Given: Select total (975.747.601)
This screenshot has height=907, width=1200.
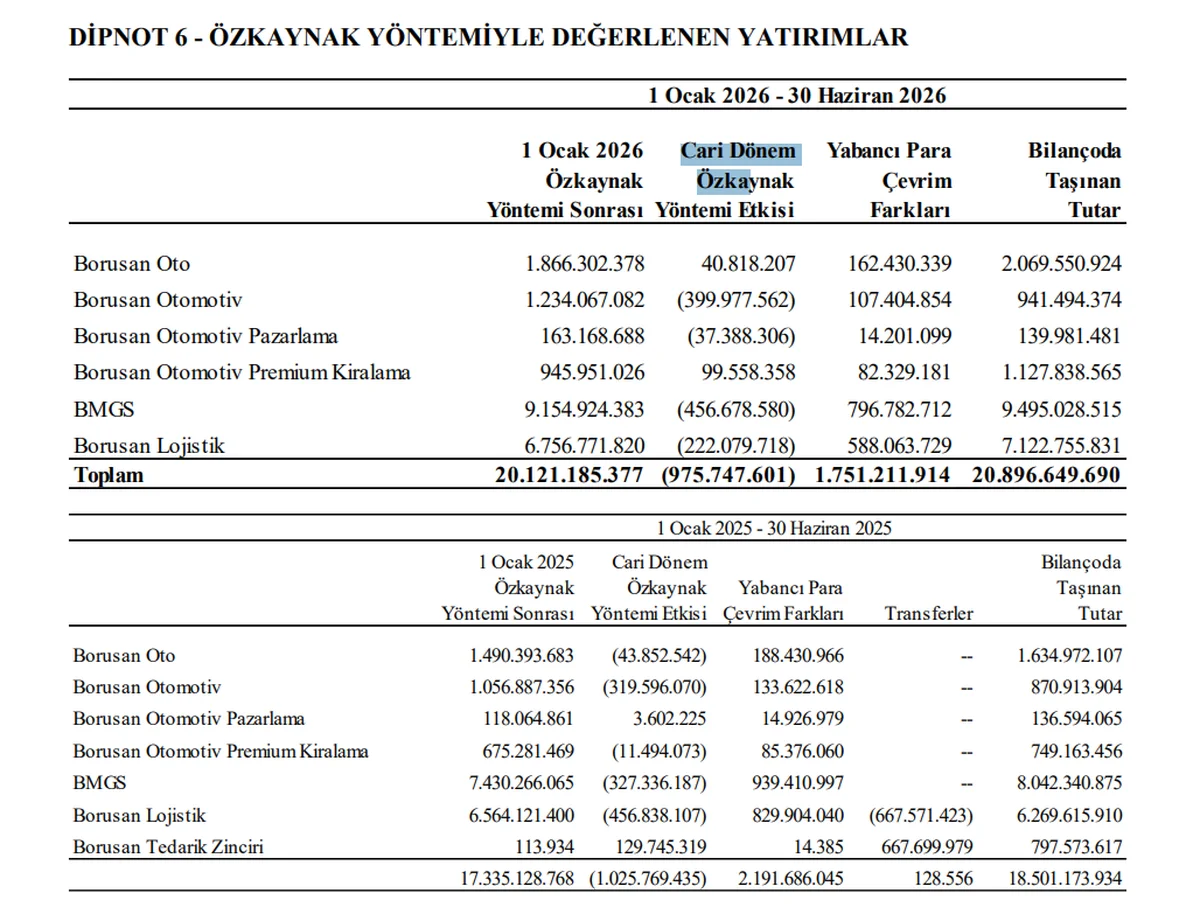Looking at the screenshot, I should click(x=729, y=475).
